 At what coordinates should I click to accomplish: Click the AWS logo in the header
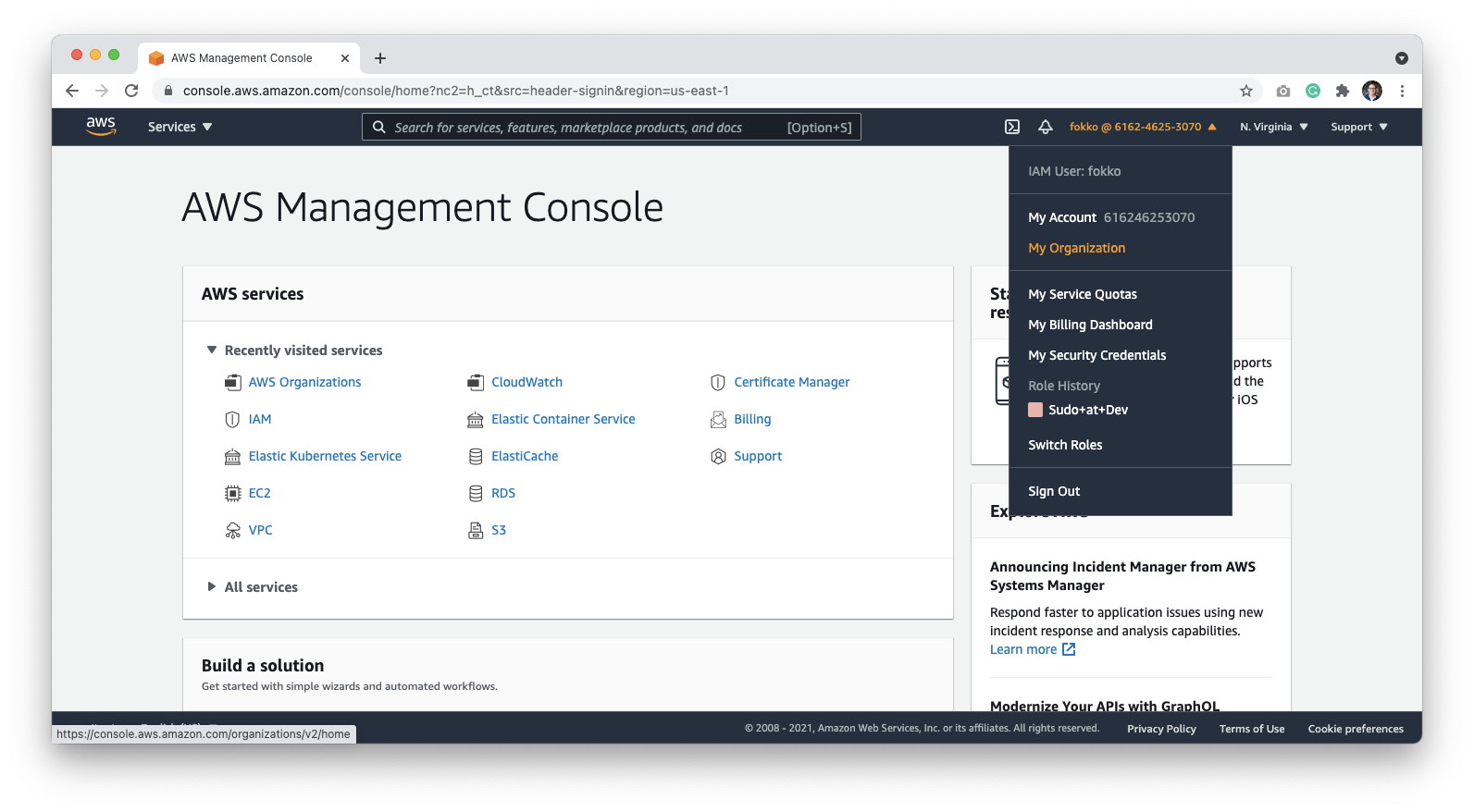(101, 127)
